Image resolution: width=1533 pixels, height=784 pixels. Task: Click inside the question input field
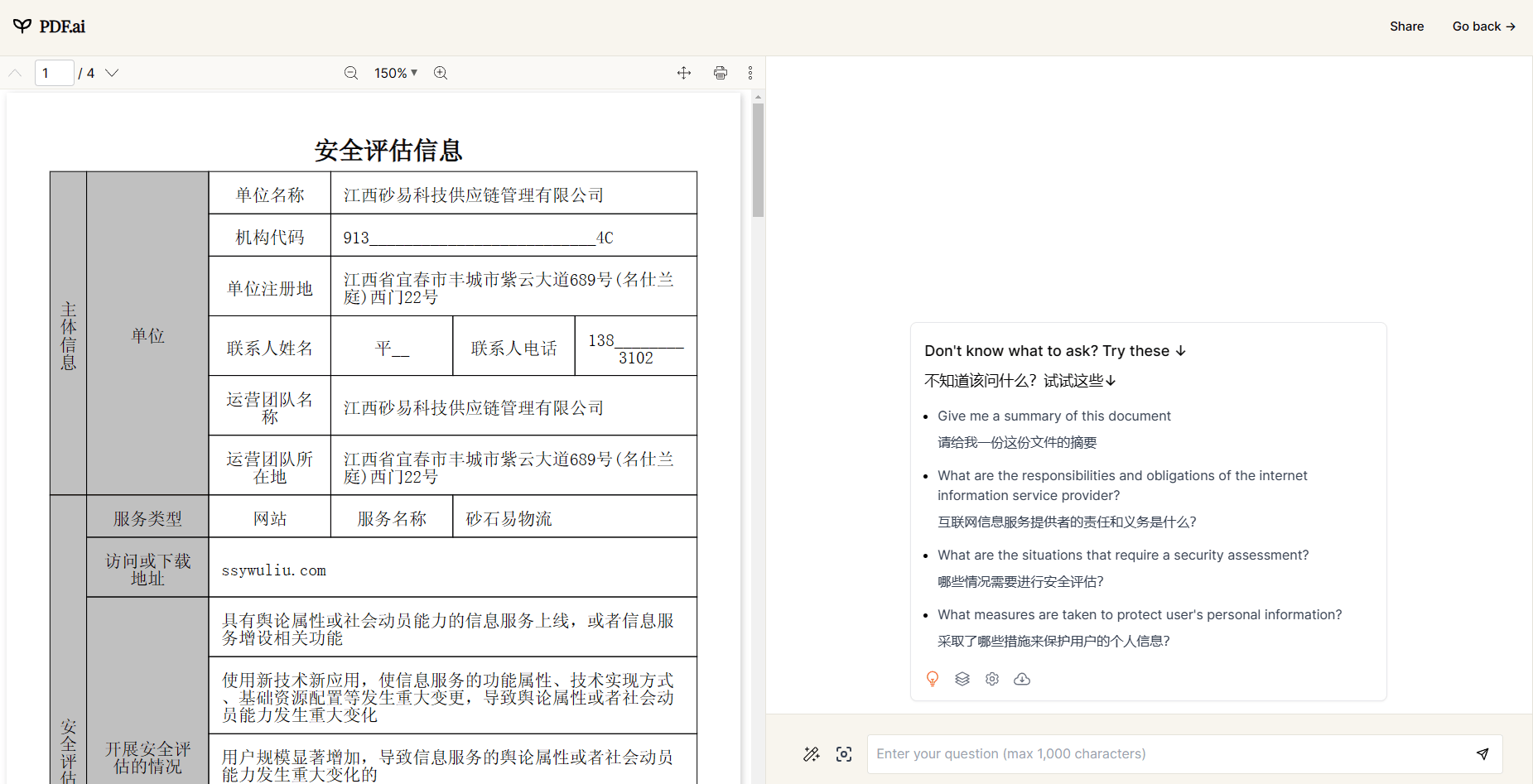coord(1159,754)
